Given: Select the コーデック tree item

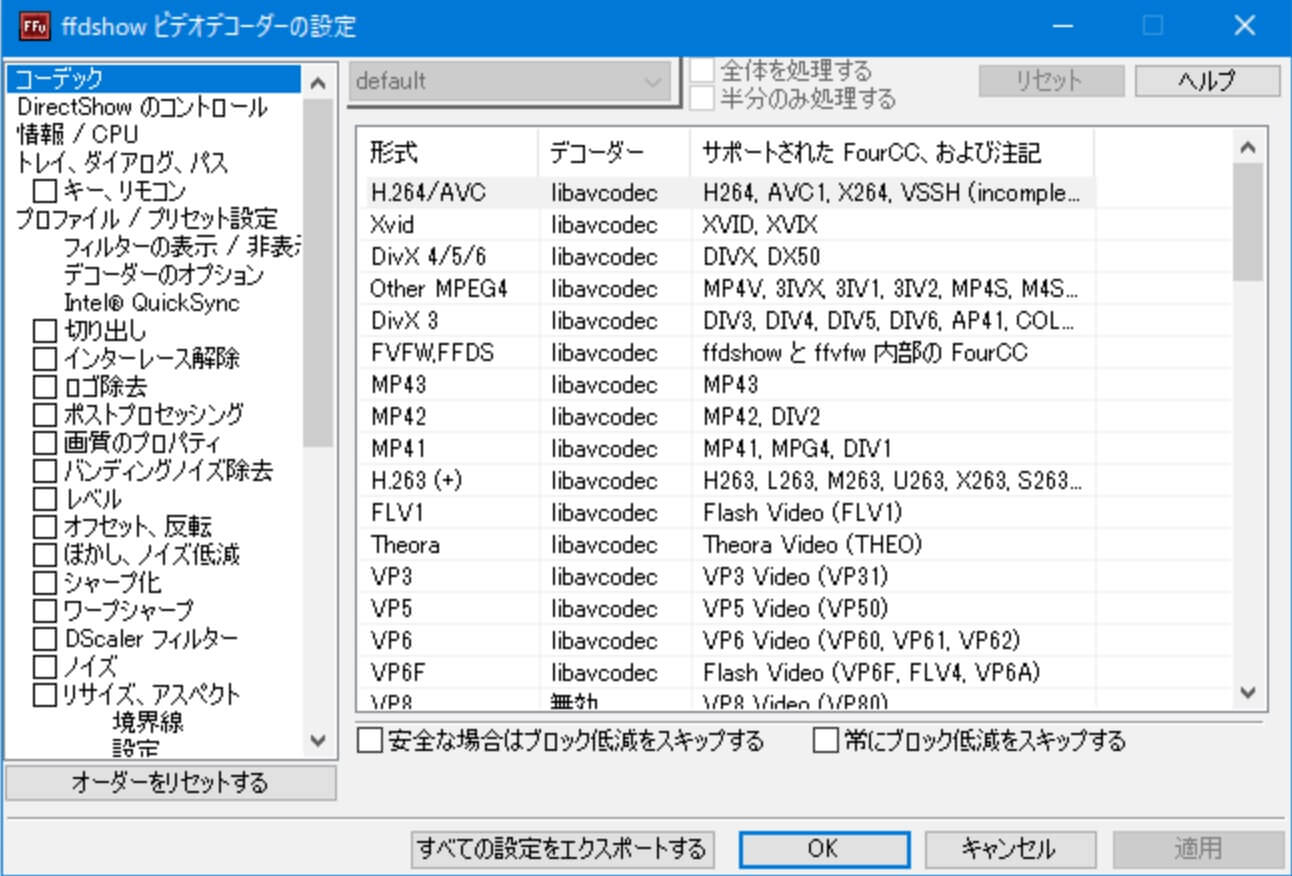Looking at the screenshot, I should coord(152,79).
